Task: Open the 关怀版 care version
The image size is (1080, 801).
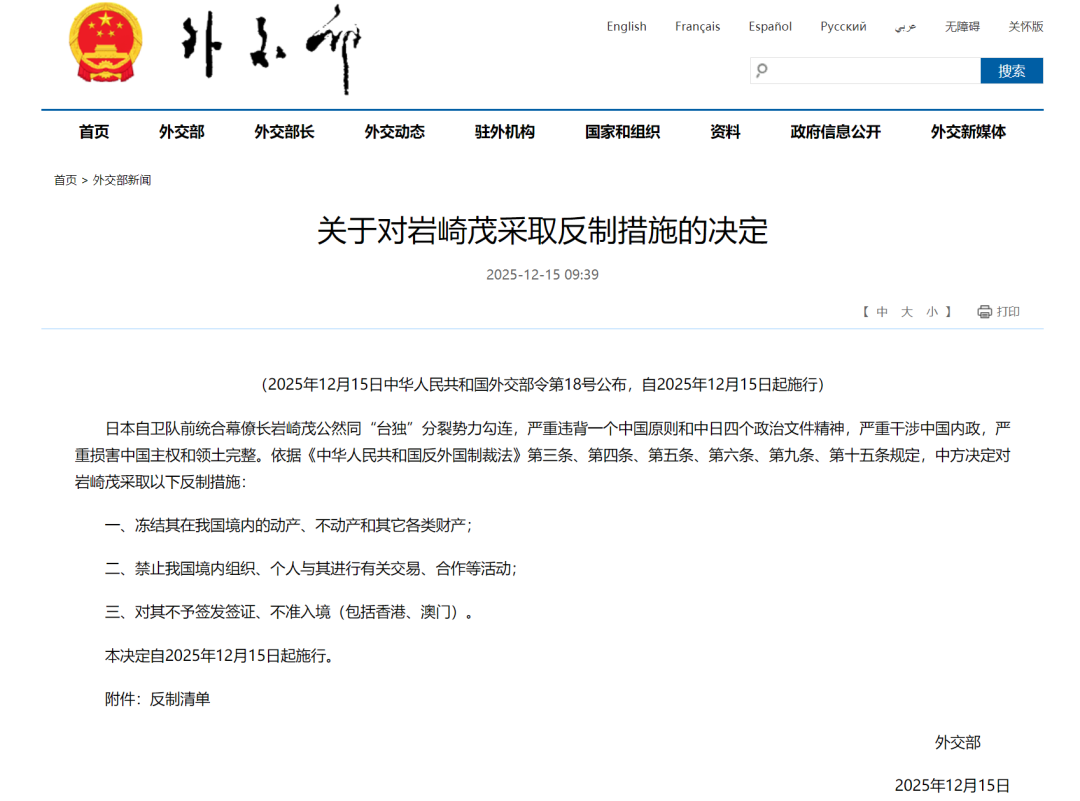Action: click(1026, 26)
